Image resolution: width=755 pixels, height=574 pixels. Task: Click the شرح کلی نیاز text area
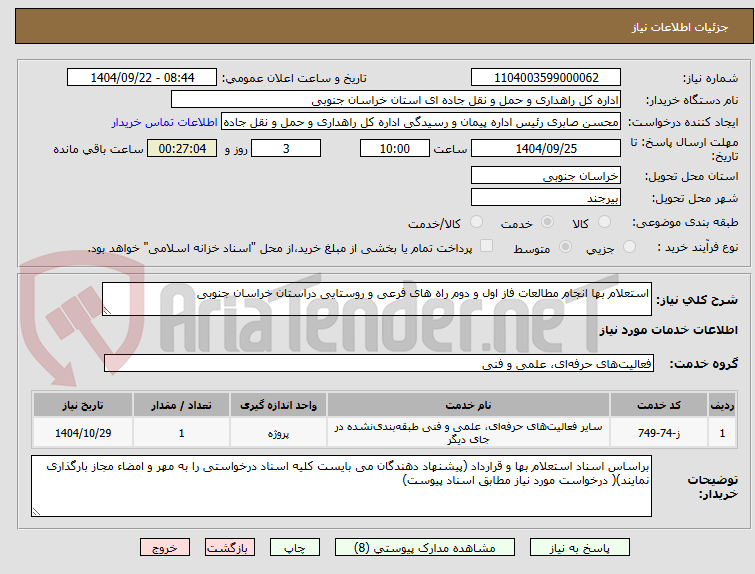point(377,299)
